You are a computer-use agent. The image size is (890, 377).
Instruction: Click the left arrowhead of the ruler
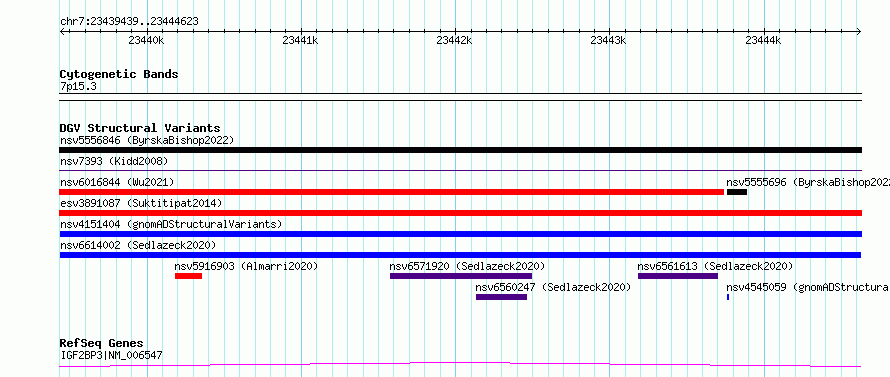click(62, 32)
